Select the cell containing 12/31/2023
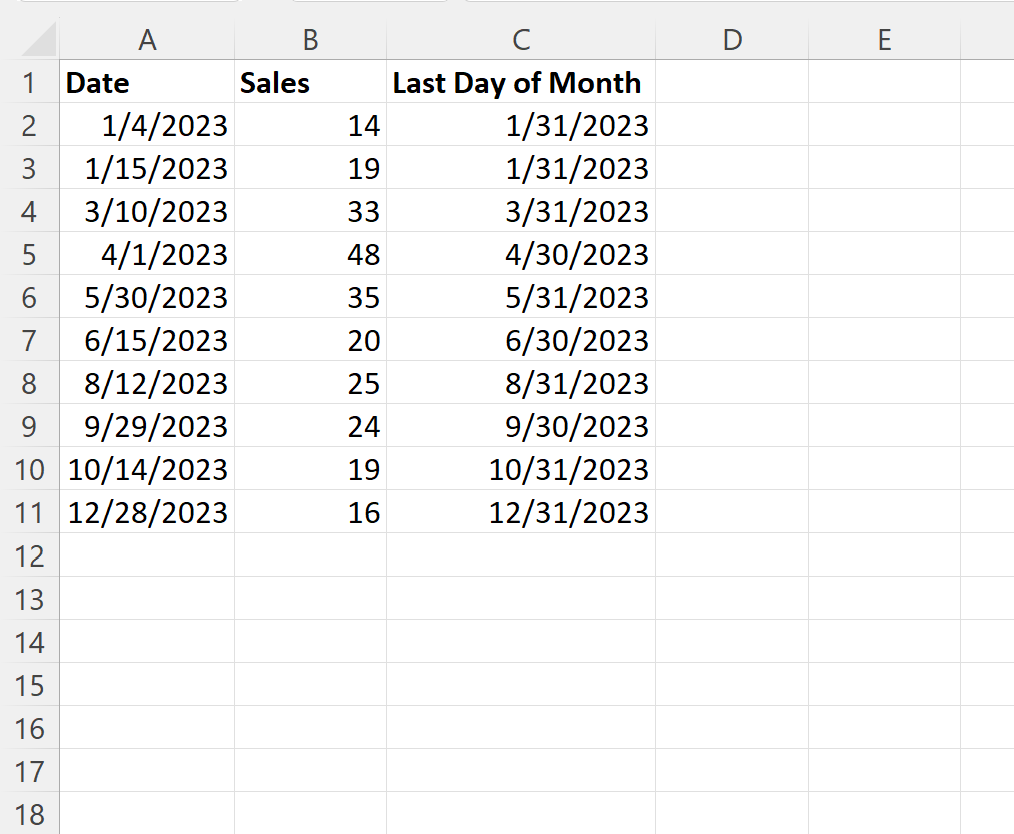This screenshot has width=1014, height=834. pyautogui.click(x=521, y=512)
